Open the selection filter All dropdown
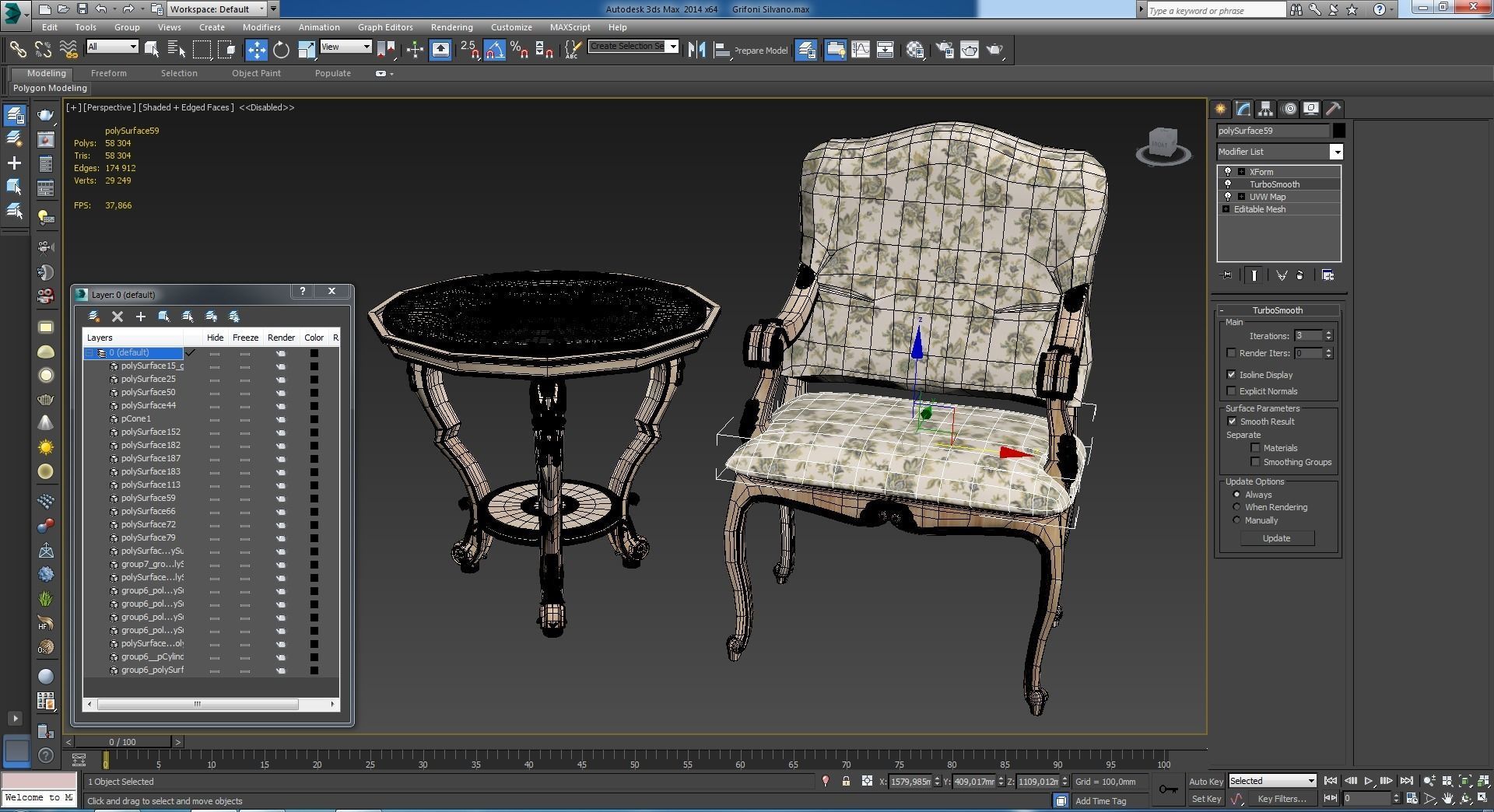 133,47
